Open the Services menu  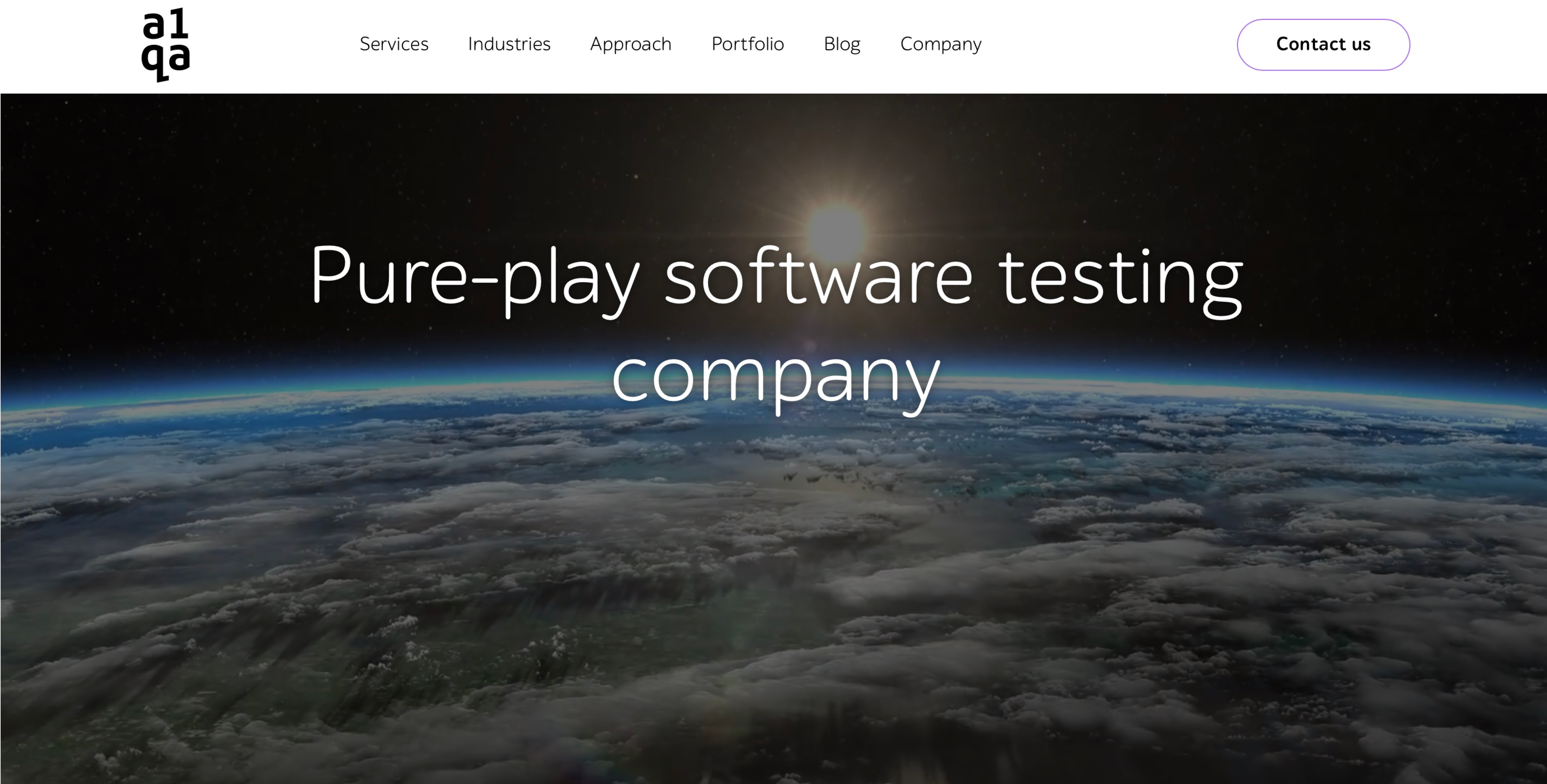click(394, 44)
